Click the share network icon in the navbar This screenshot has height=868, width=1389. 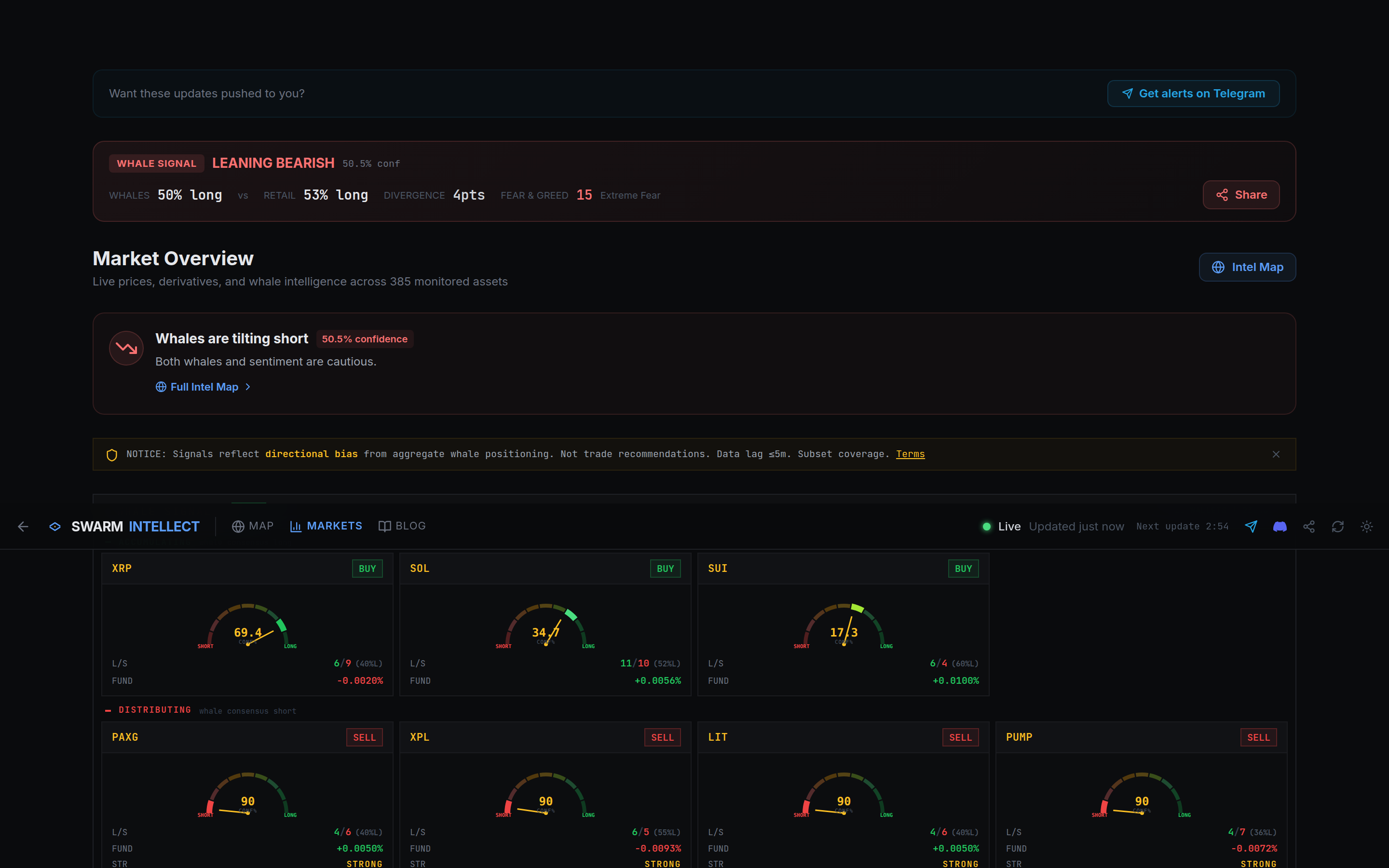(1309, 527)
